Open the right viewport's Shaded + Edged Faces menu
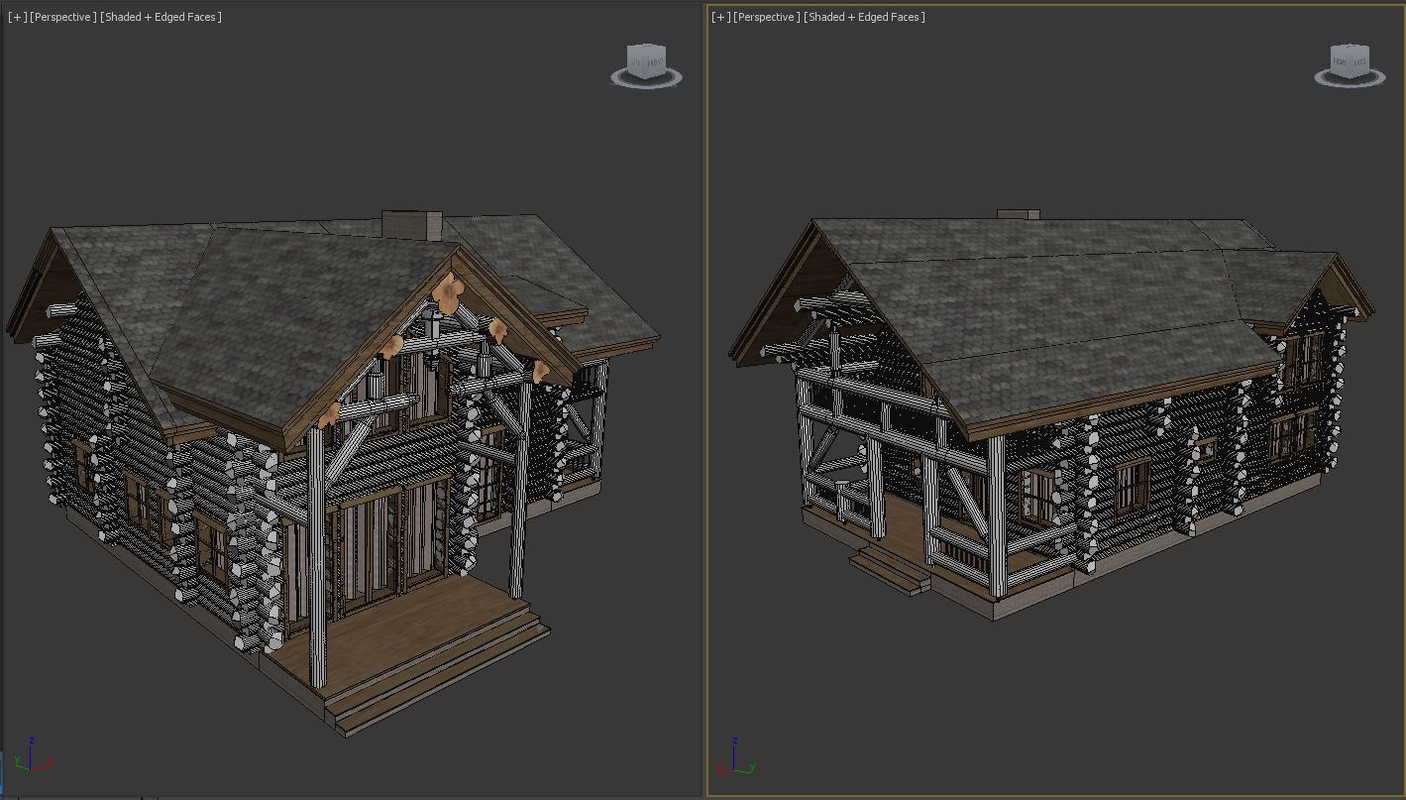The image size is (1406, 800). tap(863, 16)
